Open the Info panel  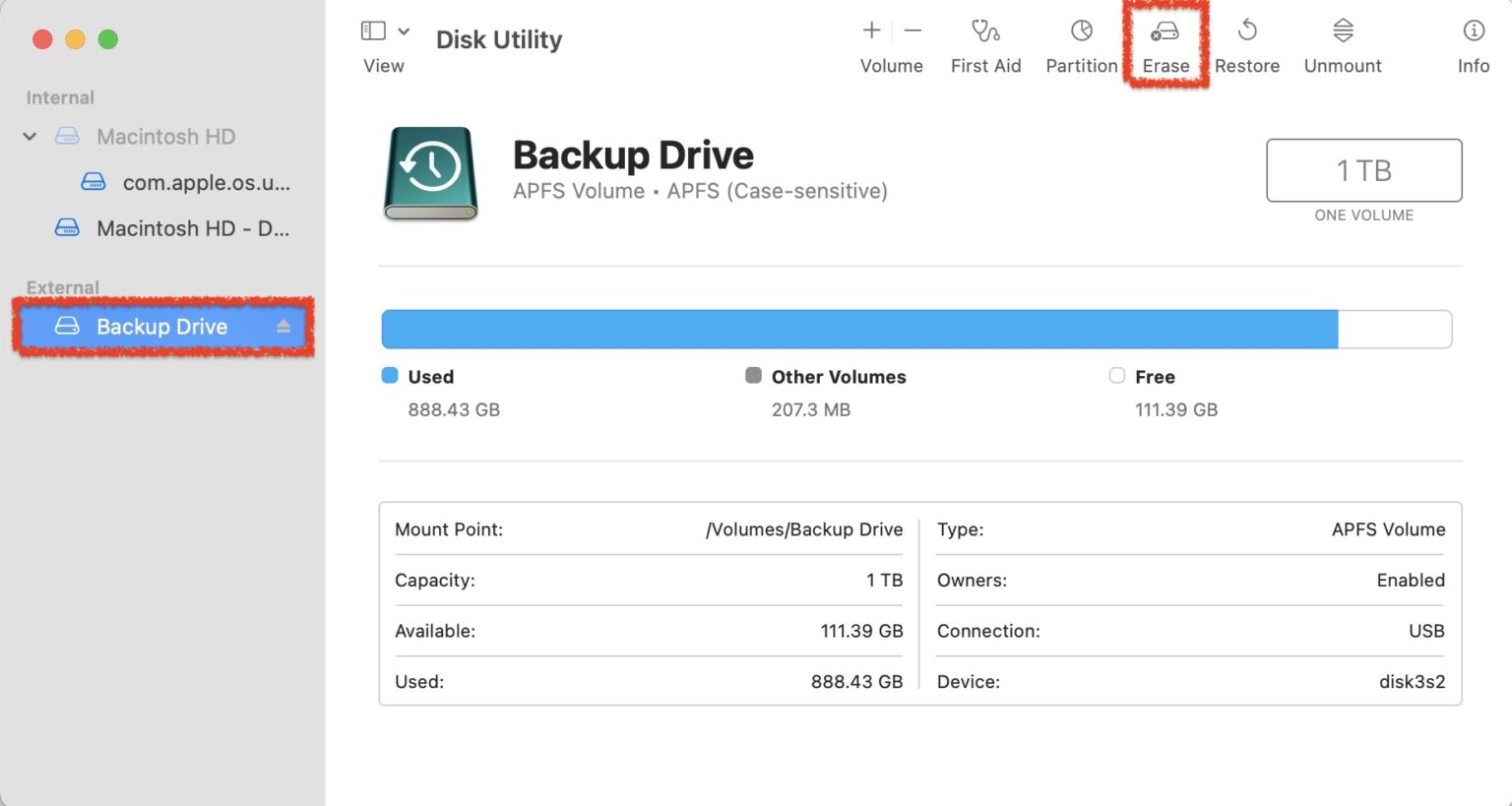point(1473,44)
